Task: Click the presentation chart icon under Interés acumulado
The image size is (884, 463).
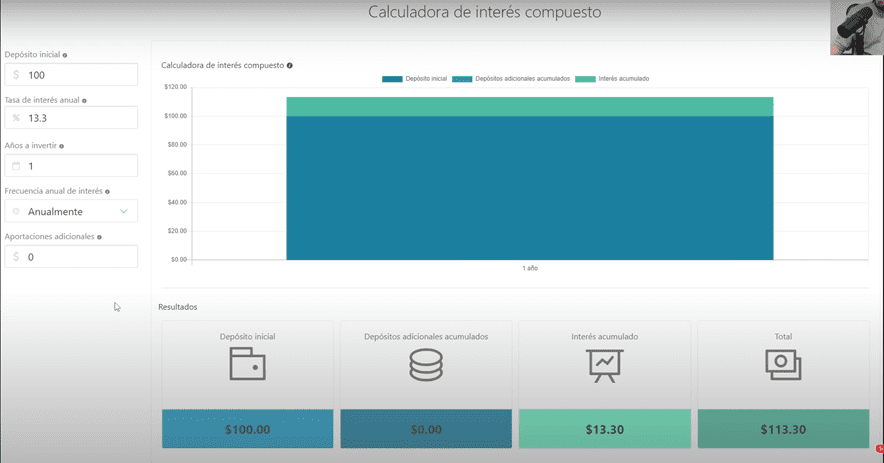Action: pyautogui.click(x=604, y=366)
